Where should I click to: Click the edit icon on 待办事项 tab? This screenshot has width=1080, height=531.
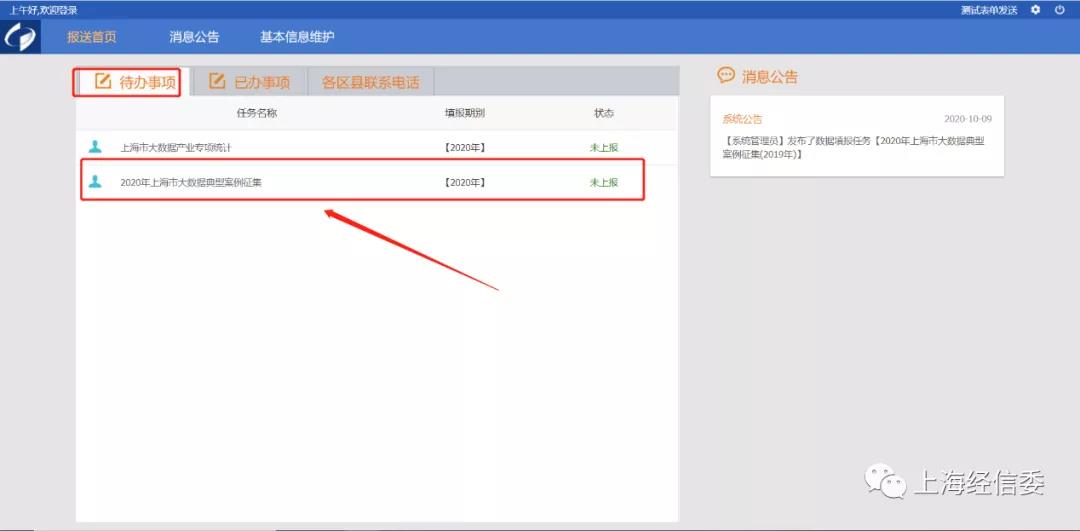102,82
